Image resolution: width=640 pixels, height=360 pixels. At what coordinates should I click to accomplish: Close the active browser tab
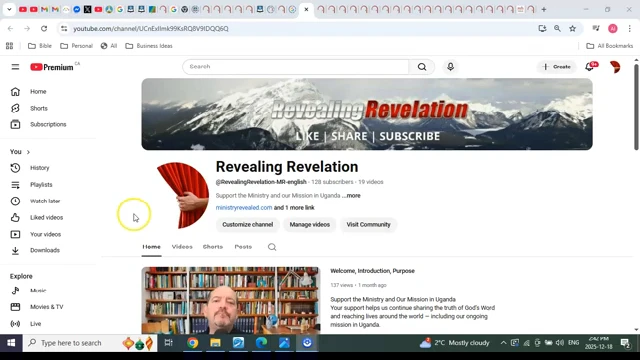306,9
